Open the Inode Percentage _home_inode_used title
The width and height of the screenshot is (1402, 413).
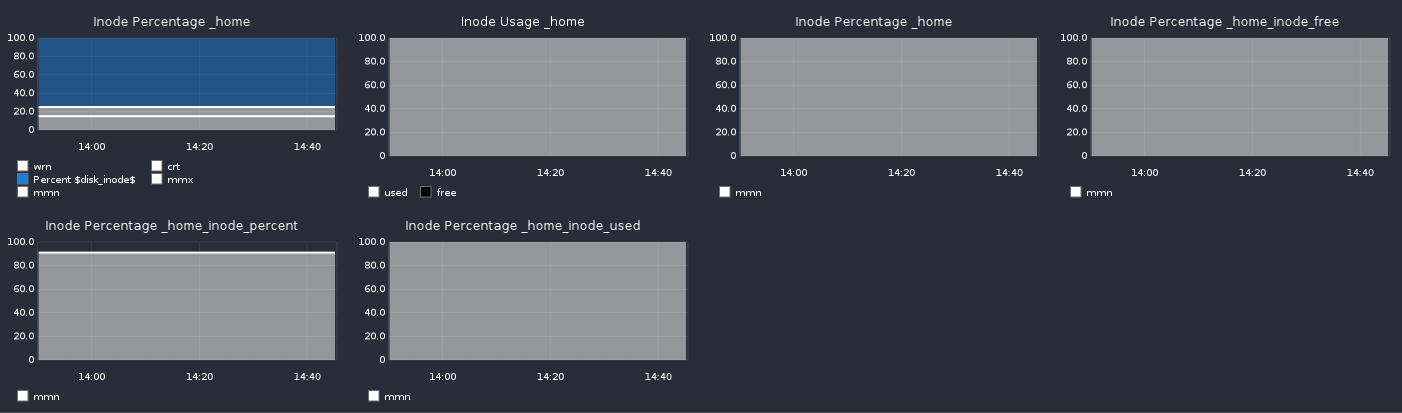pyautogui.click(x=523, y=226)
